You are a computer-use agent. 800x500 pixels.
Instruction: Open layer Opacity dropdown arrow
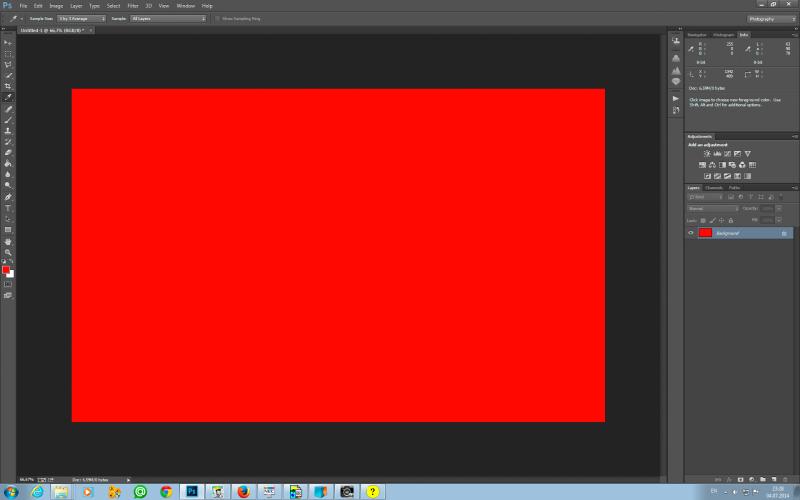(x=779, y=209)
